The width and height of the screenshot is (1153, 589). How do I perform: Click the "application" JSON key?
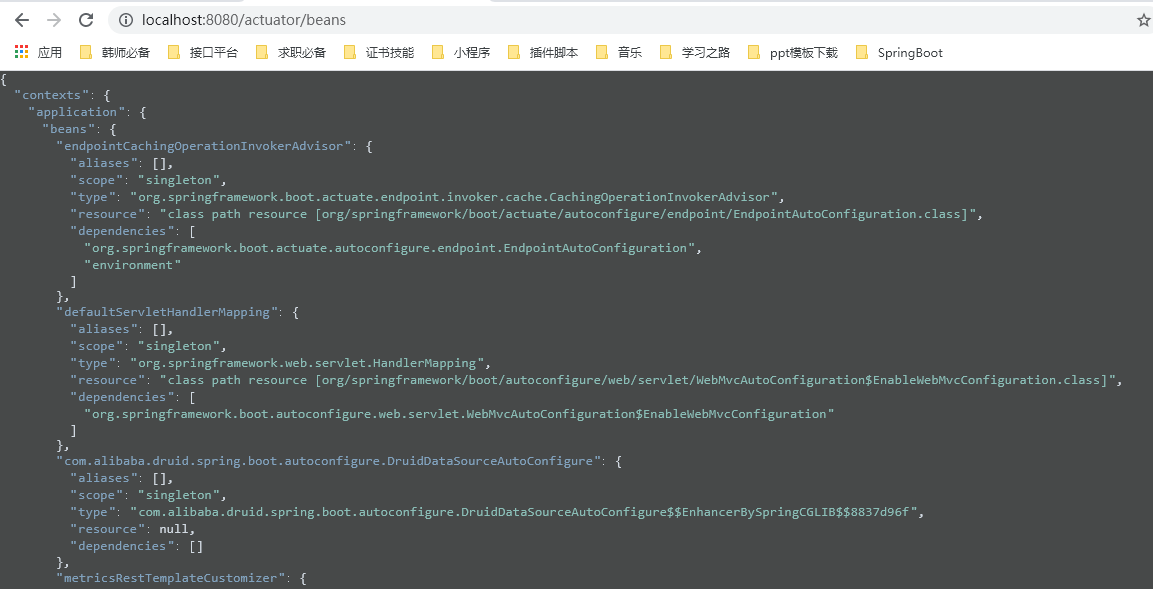point(76,112)
